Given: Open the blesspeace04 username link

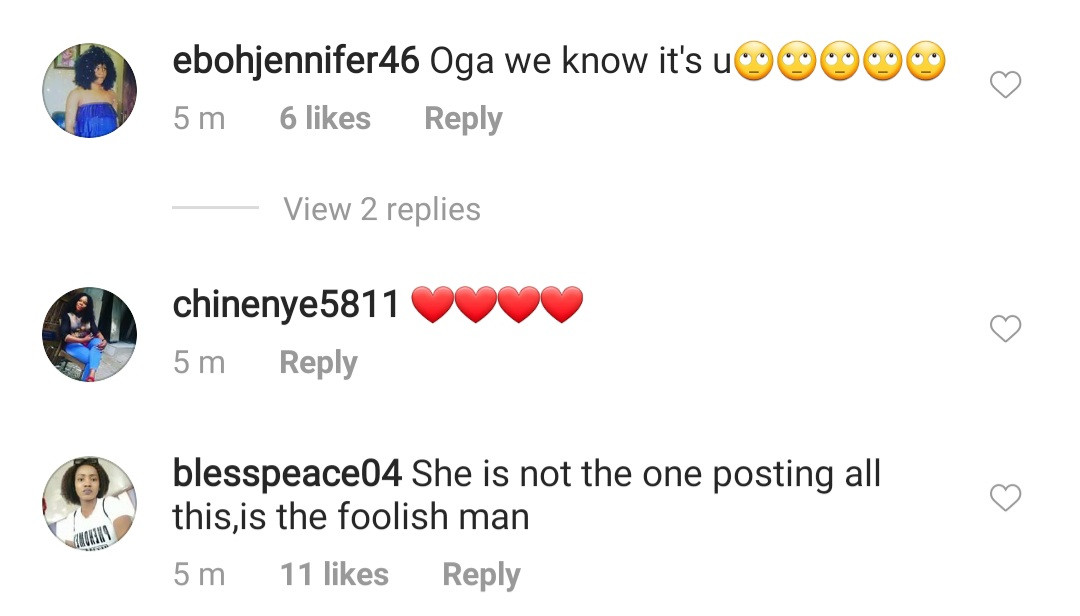Looking at the screenshot, I should point(287,473).
